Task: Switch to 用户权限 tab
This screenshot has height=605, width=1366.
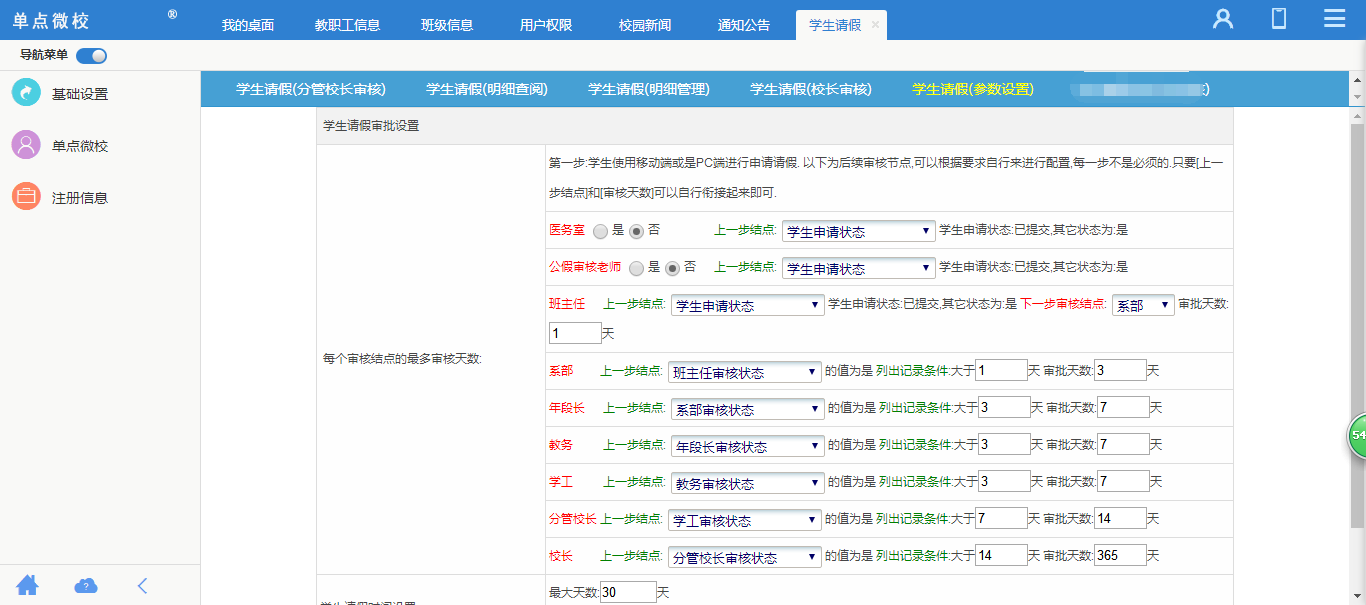Action: (x=546, y=25)
